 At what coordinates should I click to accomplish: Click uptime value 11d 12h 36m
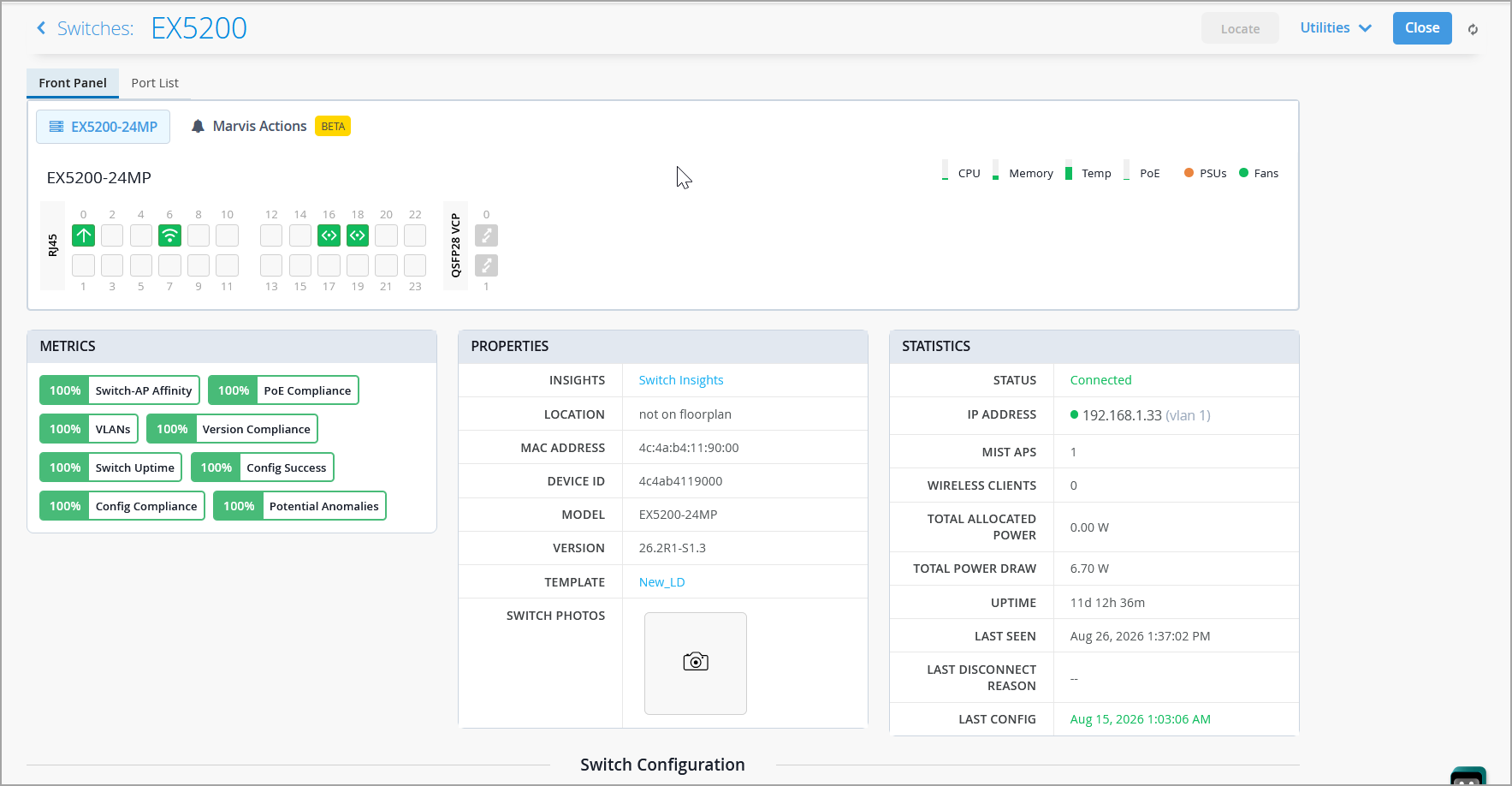click(1107, 603)
